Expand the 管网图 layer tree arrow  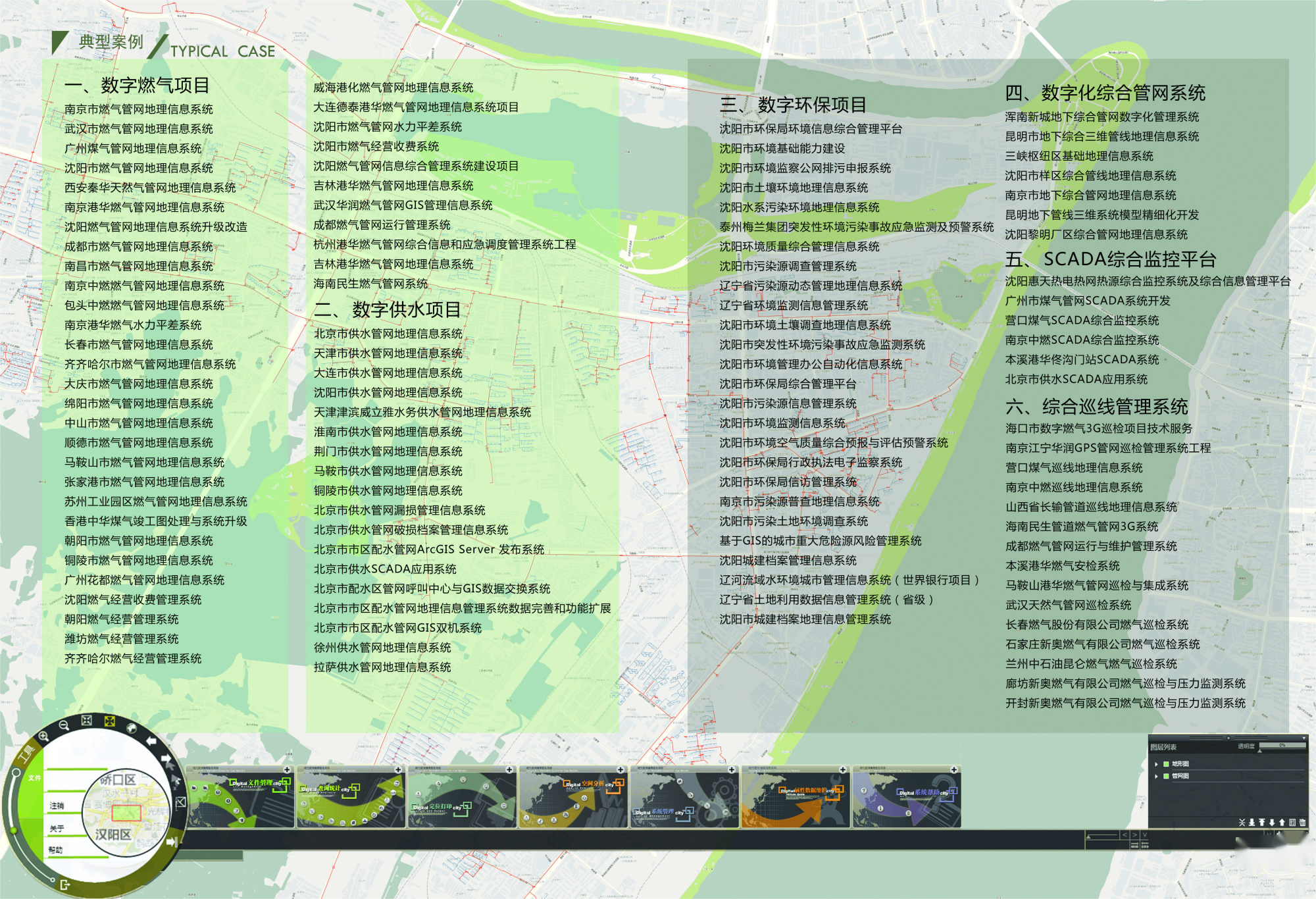[1156, 776]
